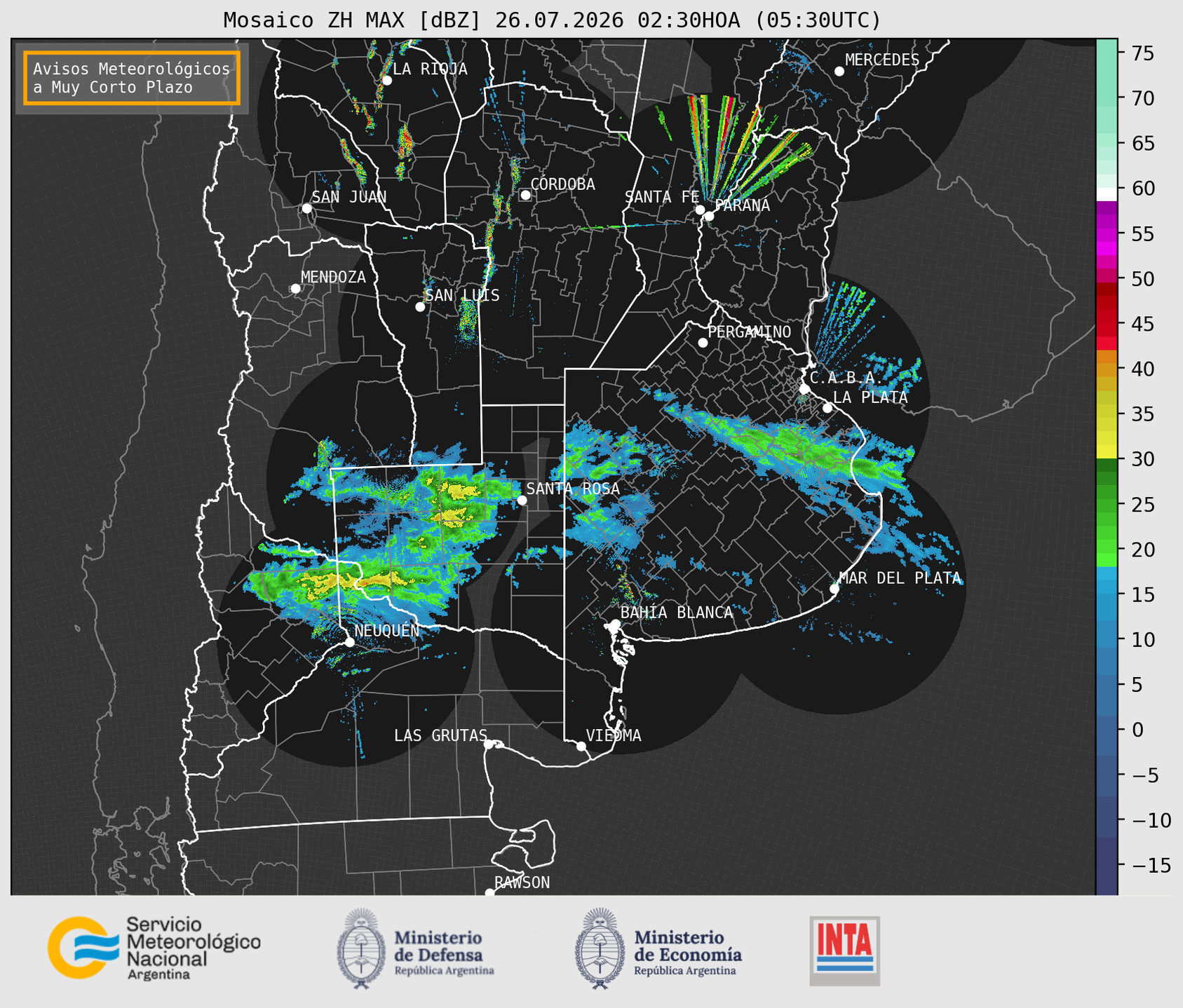This screenshot has width=1183, height=1008.
Task: Select the Córdoba city marker
Action: point(525,195)
